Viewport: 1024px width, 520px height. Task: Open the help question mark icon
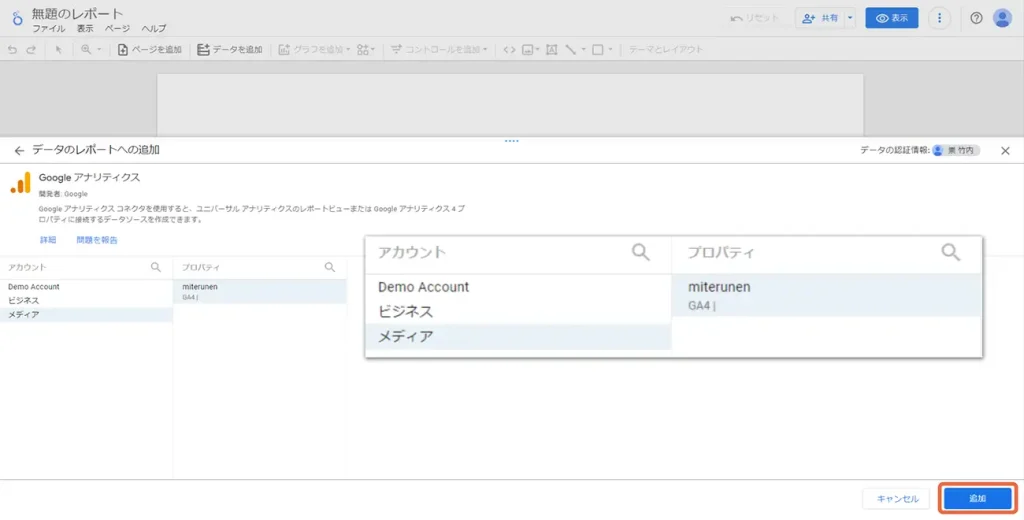pyautogui.click(x=976, y=18)
